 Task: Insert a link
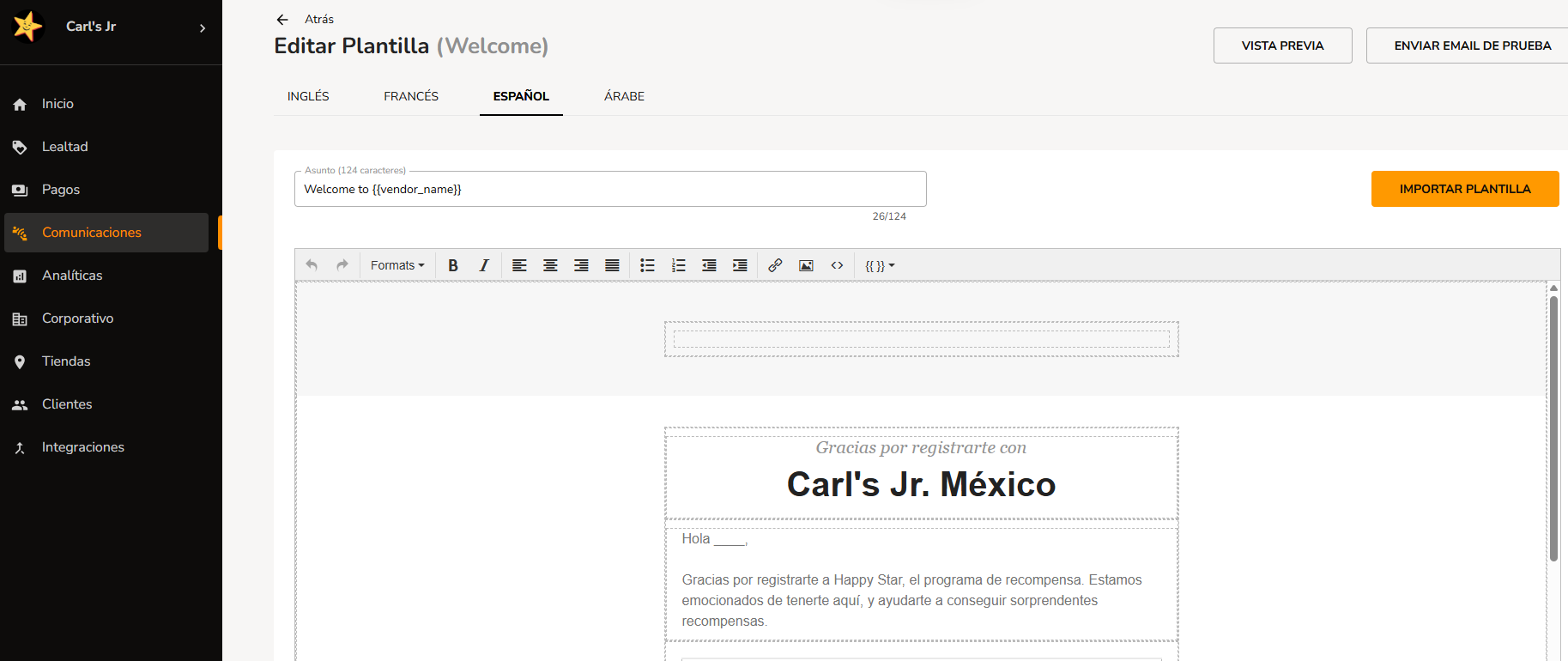pyautogui.click(x=775, y=265)
